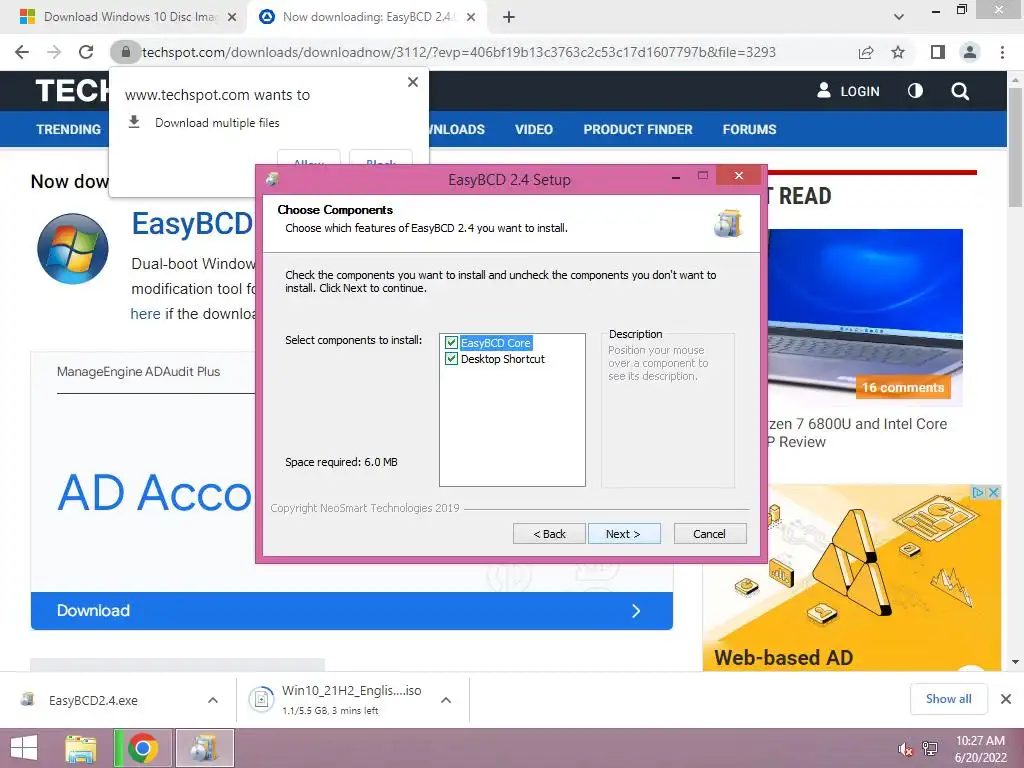Switch to Chrome in taskbar

pyautogui.click(x=142, y=748)
